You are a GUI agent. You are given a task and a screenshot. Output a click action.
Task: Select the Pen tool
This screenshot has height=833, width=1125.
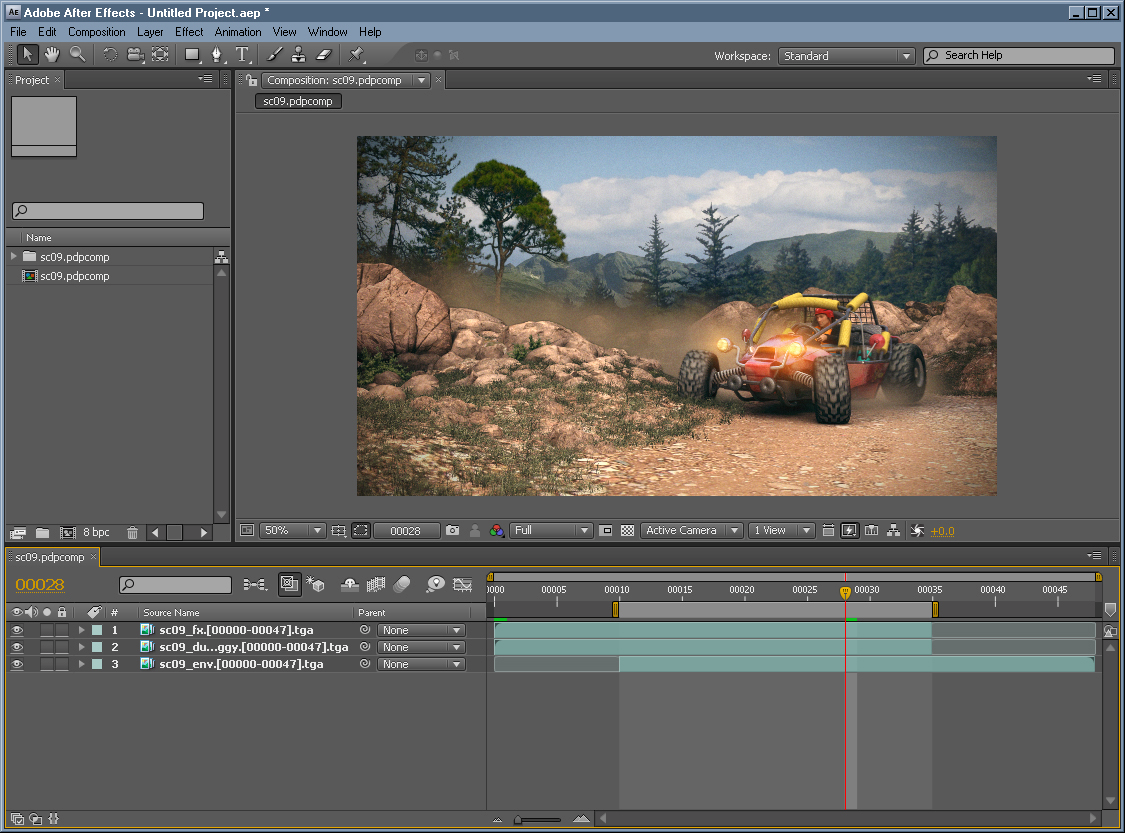217,55
